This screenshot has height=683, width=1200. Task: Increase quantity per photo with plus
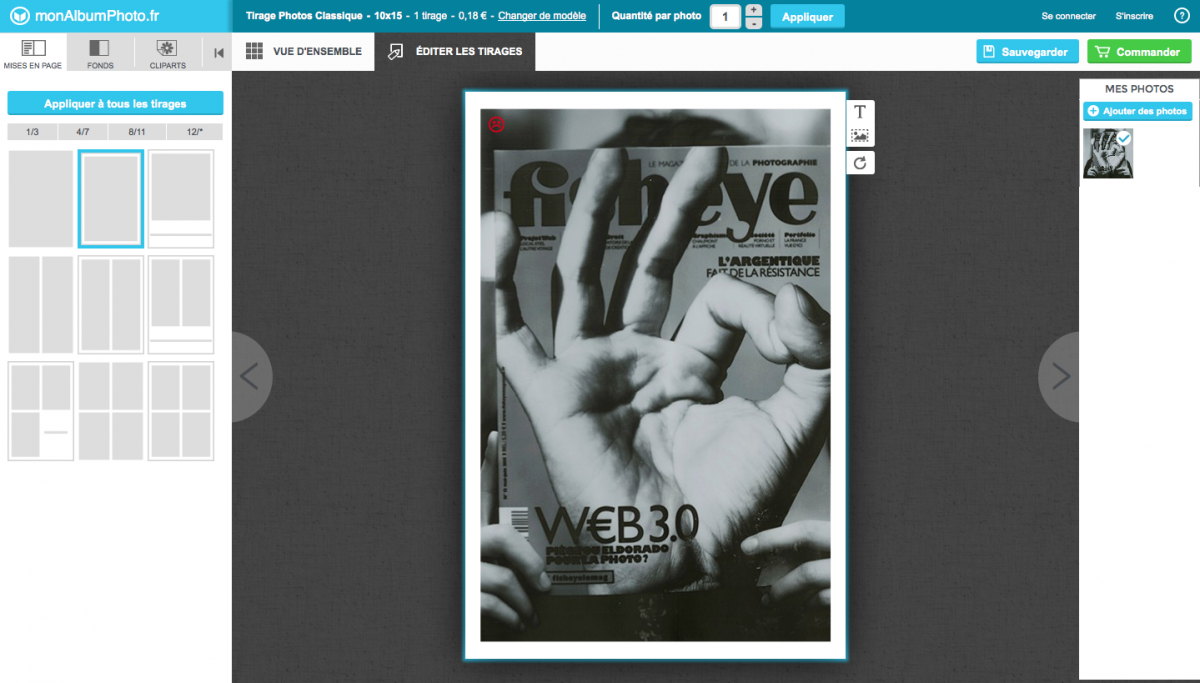pyautogui.click(x=753, y=10)
